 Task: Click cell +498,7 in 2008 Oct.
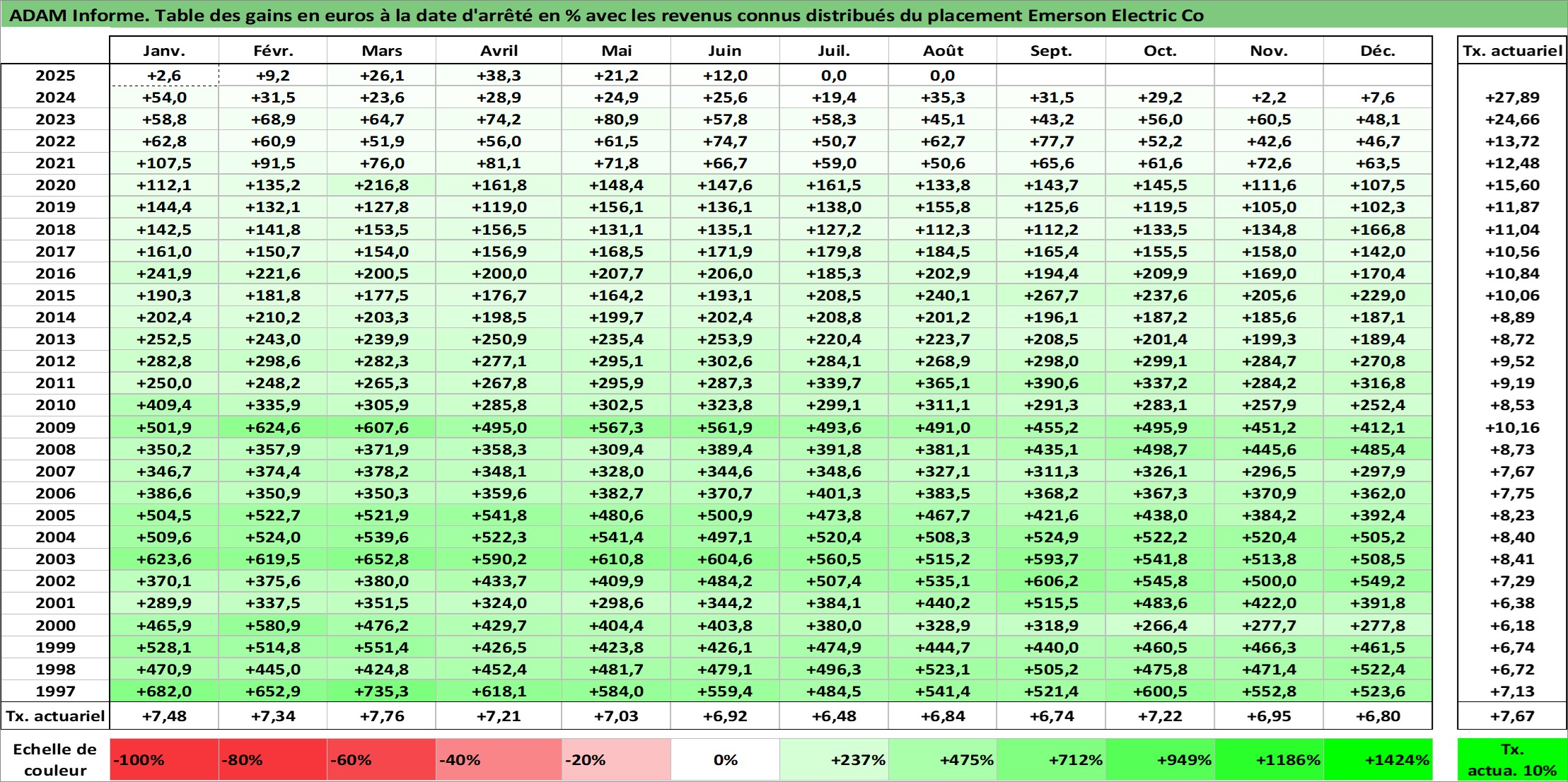[1160, 450]
